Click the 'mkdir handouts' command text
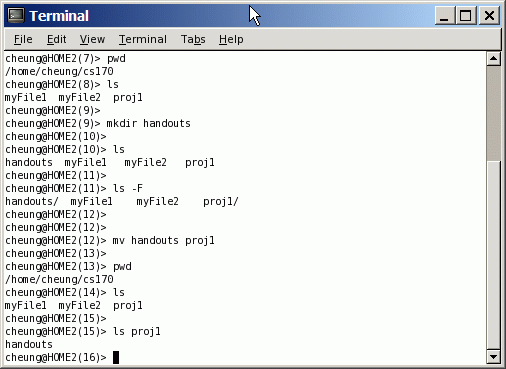Screen dimensions: 506x369 (148, 123)
